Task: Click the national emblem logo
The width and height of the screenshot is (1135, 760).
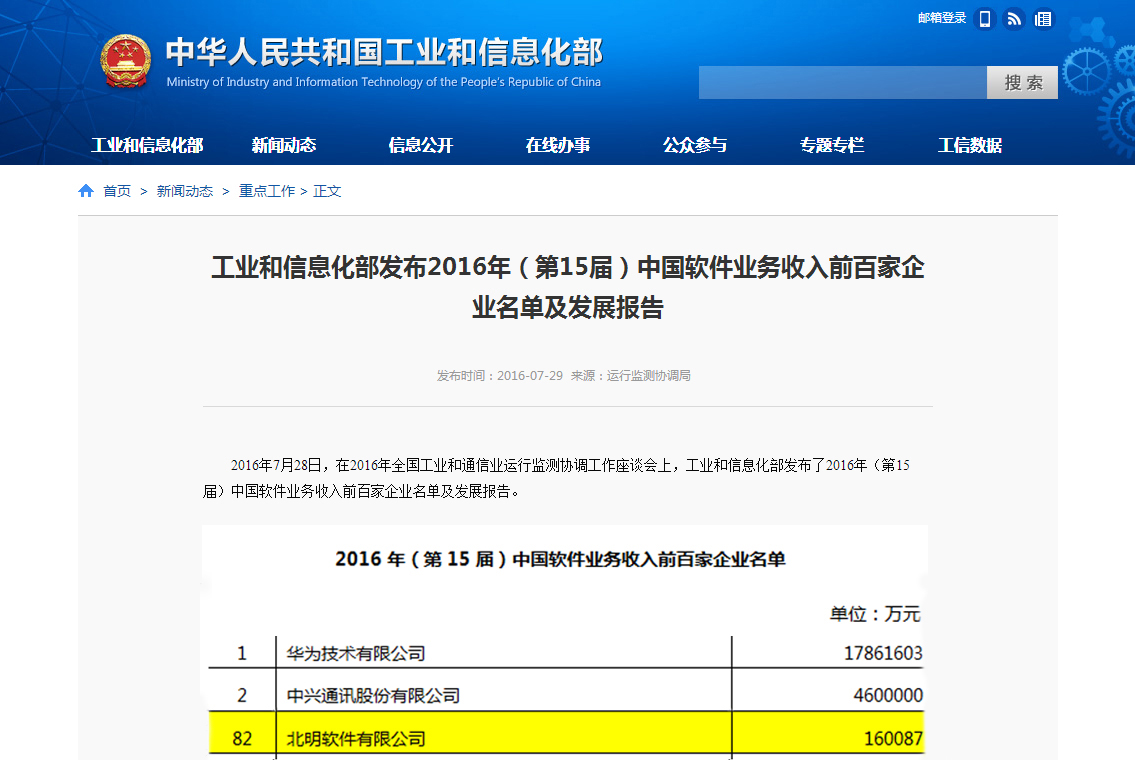Action: [125, 62]
